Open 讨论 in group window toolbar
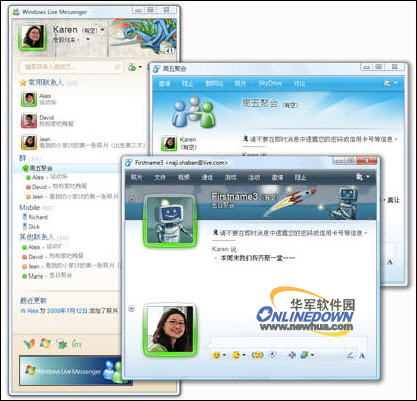Screen dimensions: 417x401 tap(300, 84)
